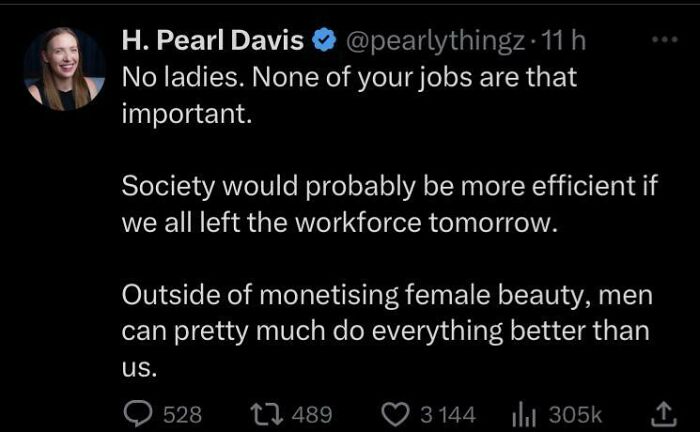This screenshot has width=700, height=432.
Task: Click the blue verified badge
Action: point(324,42)
